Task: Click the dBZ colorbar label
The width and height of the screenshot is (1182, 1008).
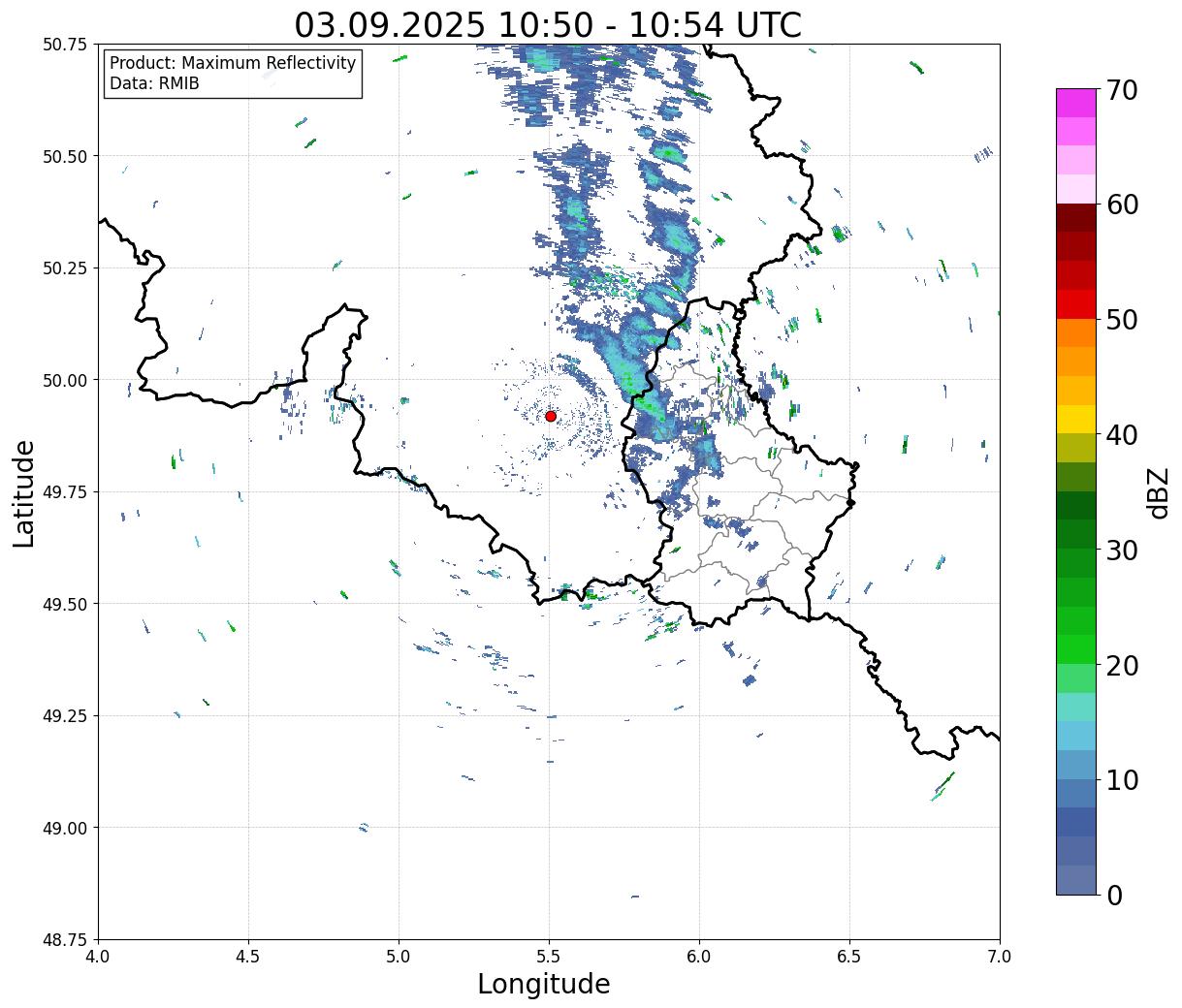Action: point(1158,491)
